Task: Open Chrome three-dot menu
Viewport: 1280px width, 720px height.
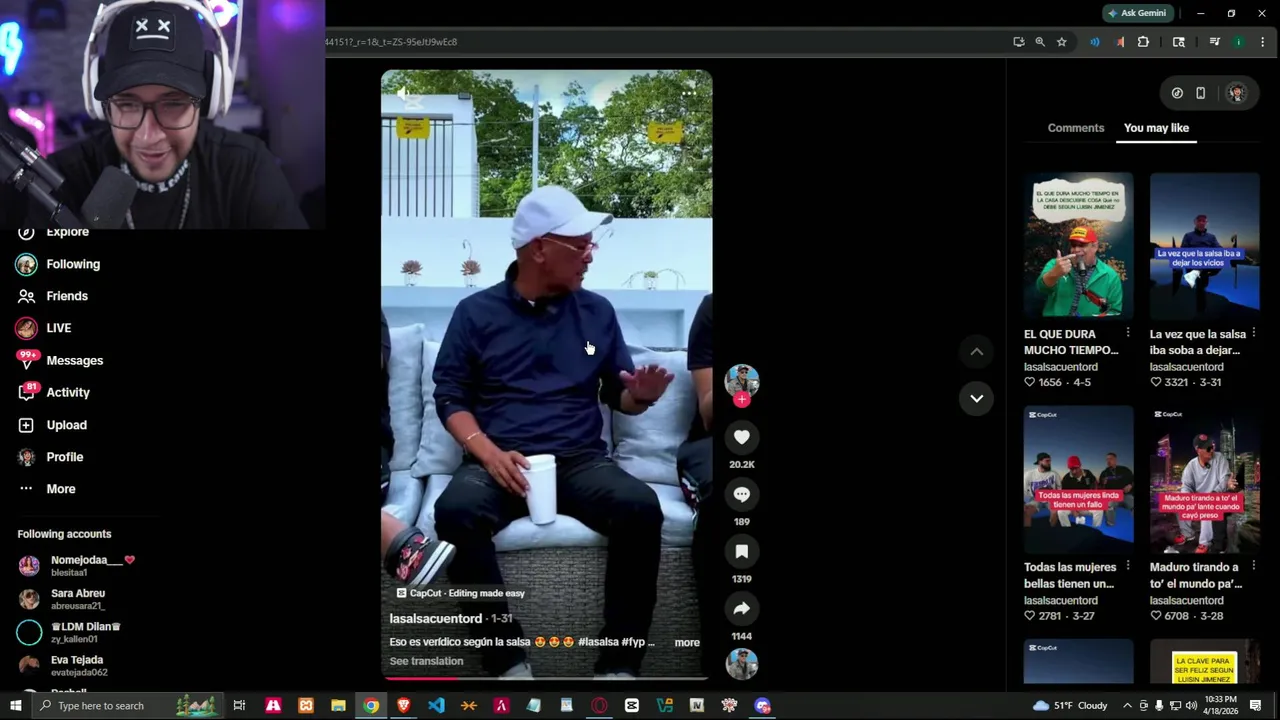Action: [1262, 42]
